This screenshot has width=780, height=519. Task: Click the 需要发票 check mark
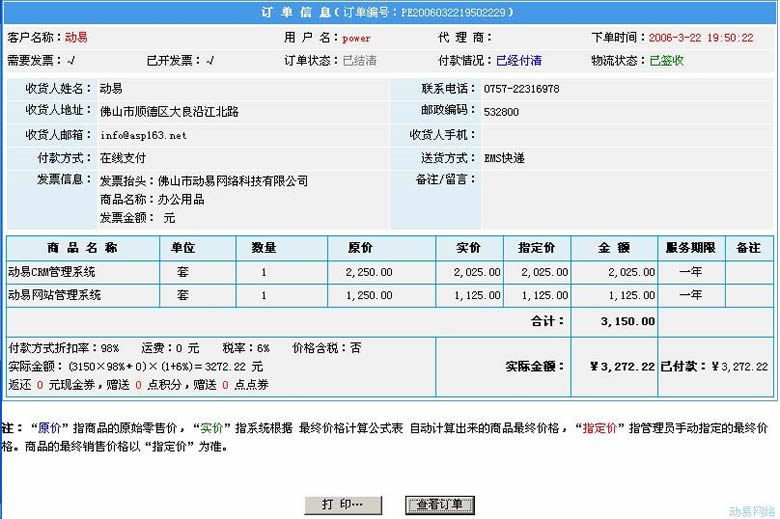pos(71,61)
